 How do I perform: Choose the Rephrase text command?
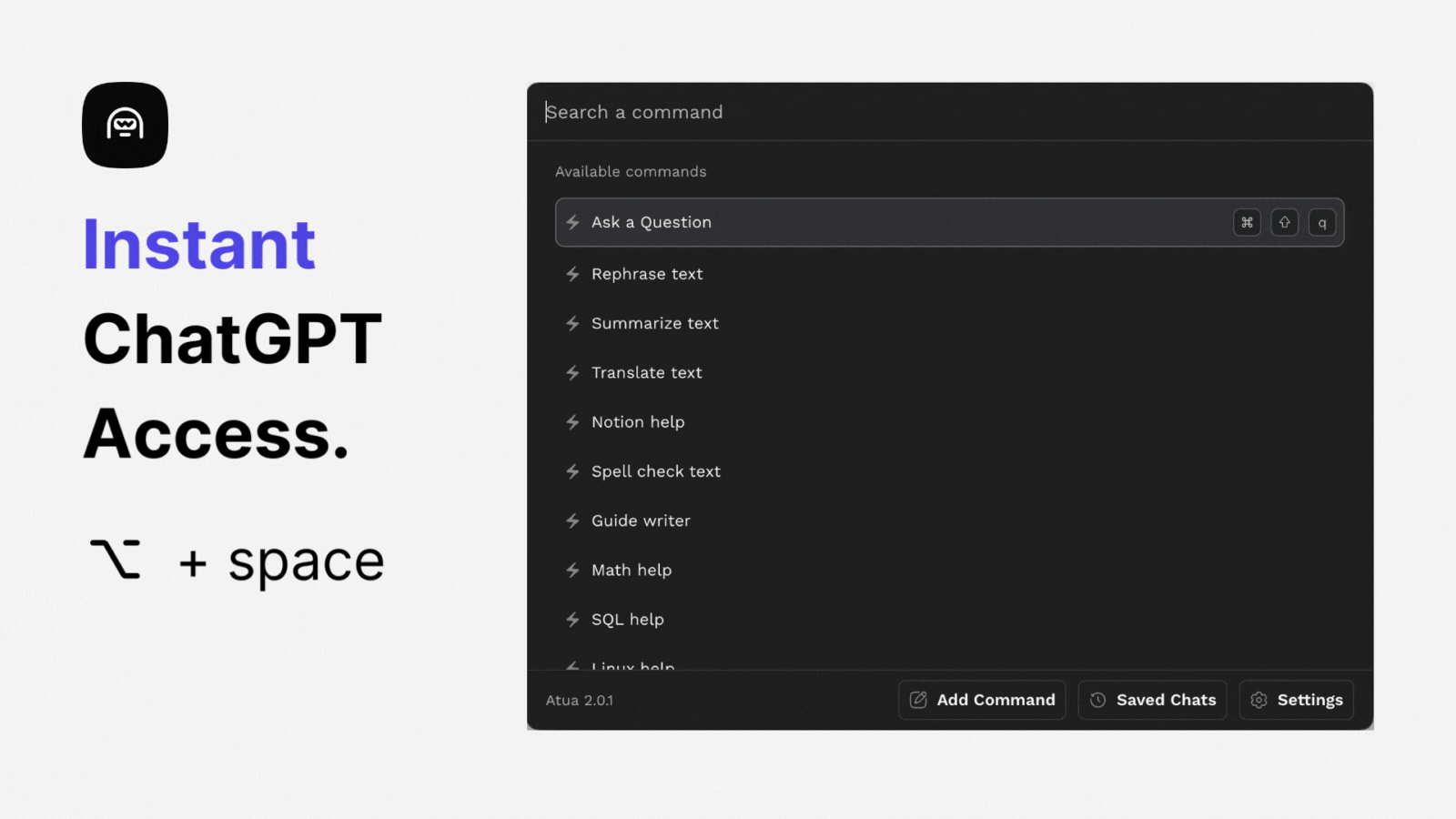point(949,274)
